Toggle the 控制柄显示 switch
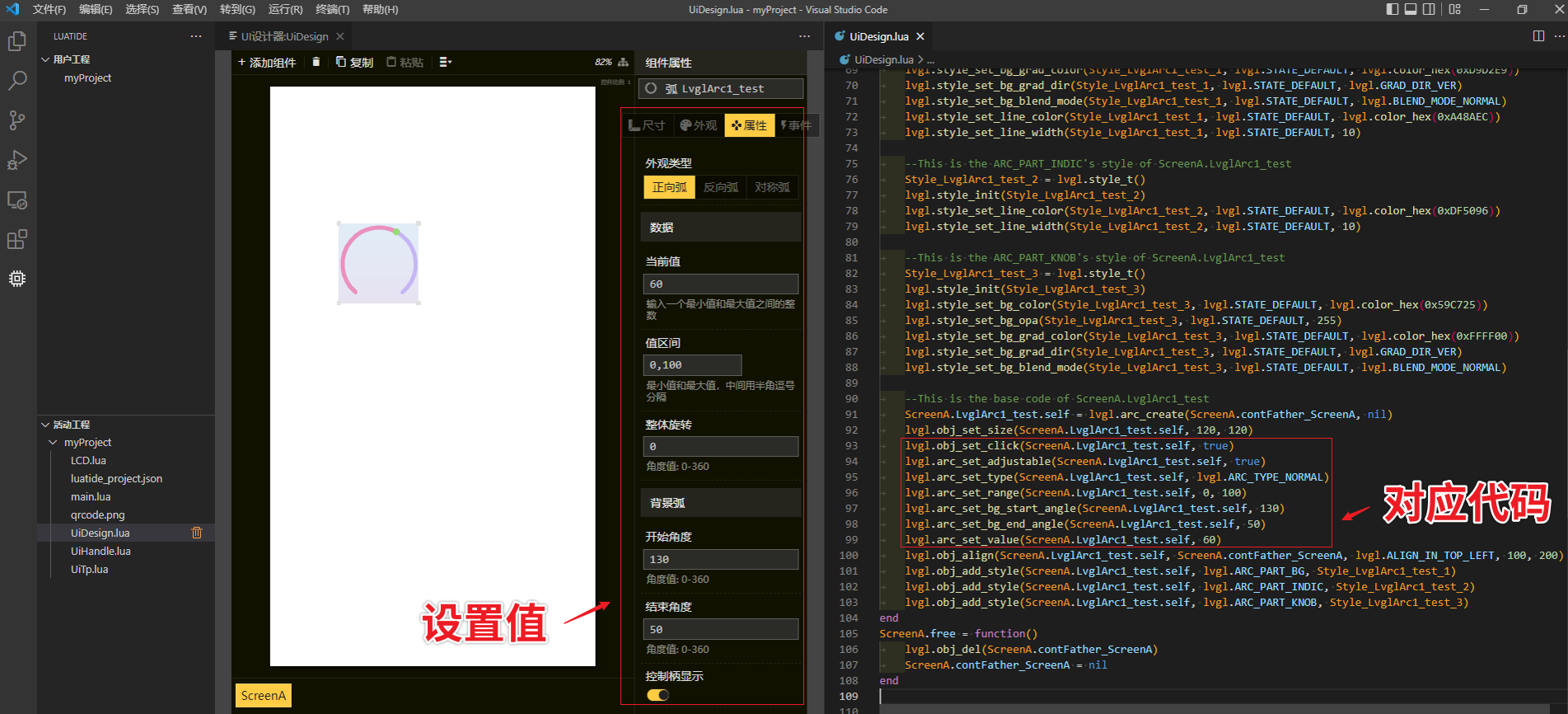1568x714 pixels. (x=658, y=695)
